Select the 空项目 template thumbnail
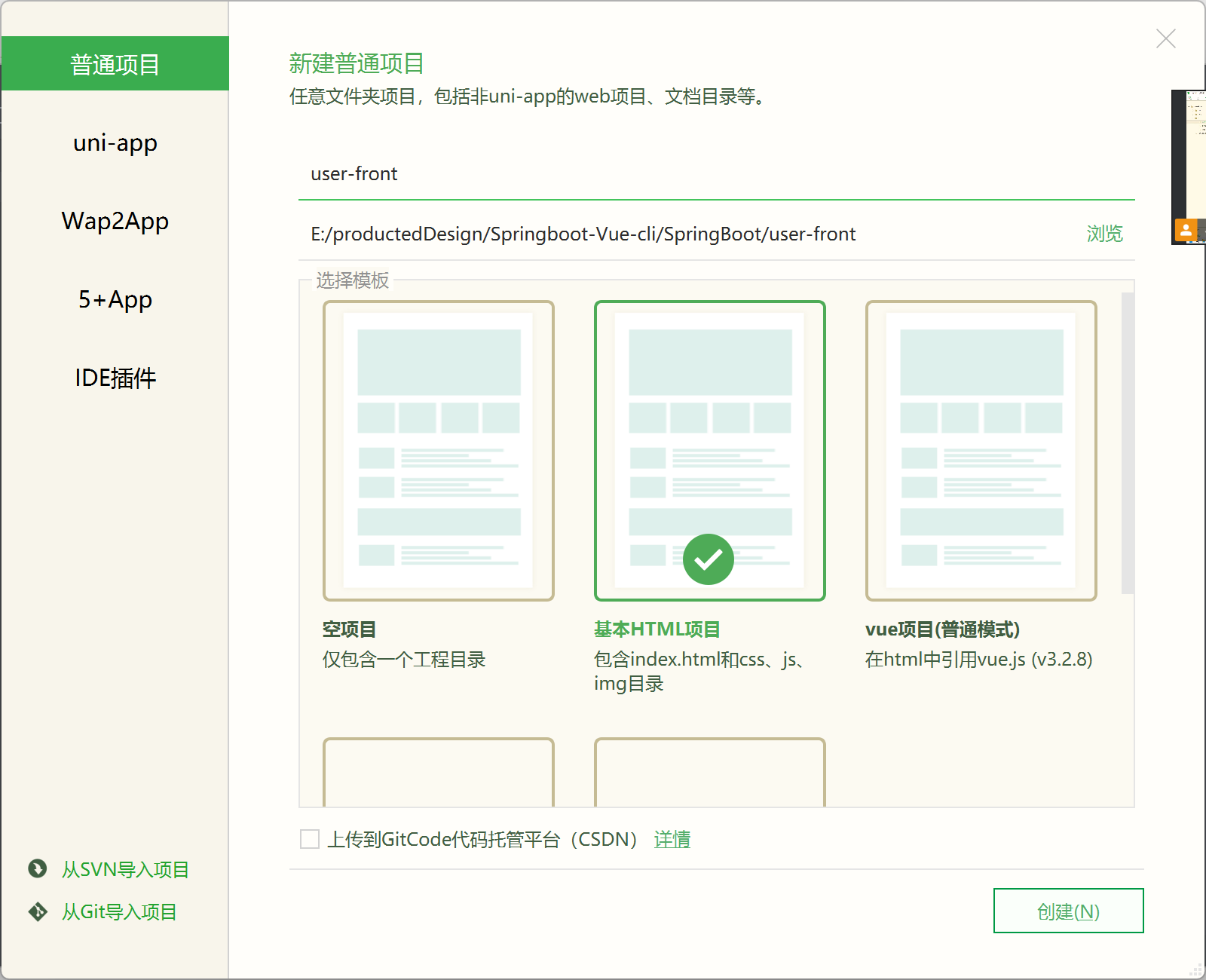 click(x=438, y=450)
